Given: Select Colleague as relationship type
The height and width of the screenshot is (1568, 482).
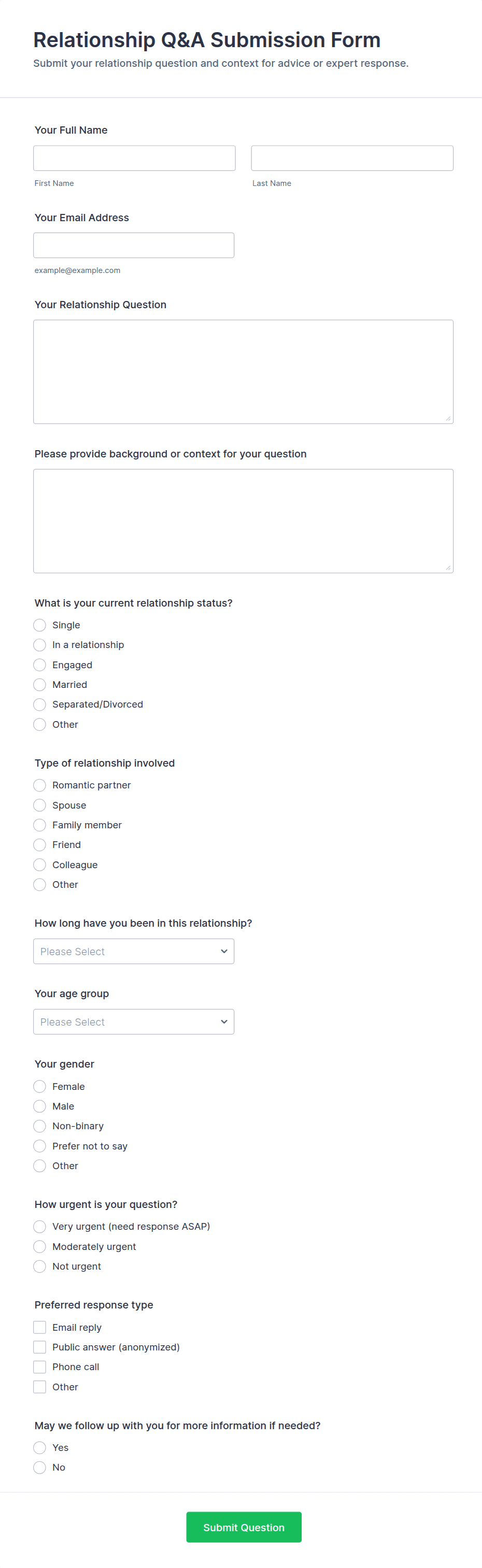Looking at the screenshot, I should (x=39, y=865).
